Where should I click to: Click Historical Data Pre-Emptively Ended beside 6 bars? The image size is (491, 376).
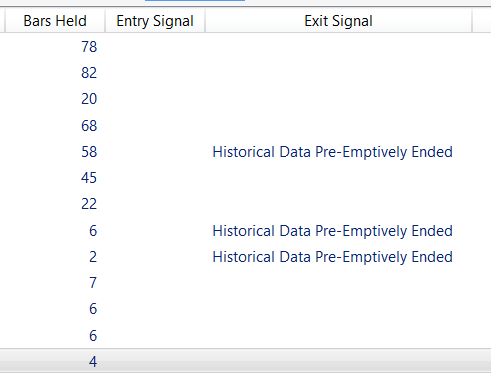(332, 231)
